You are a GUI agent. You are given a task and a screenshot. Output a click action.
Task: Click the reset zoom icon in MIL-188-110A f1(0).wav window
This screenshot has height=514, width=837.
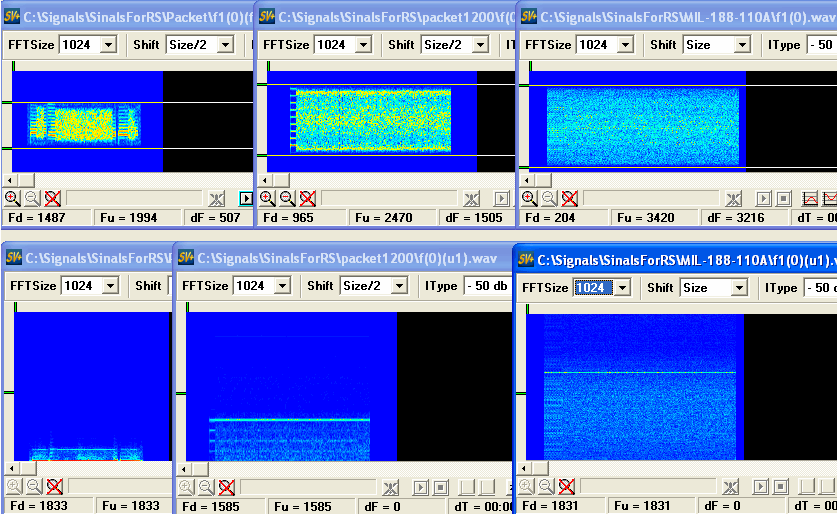click(x=569, y=198)
